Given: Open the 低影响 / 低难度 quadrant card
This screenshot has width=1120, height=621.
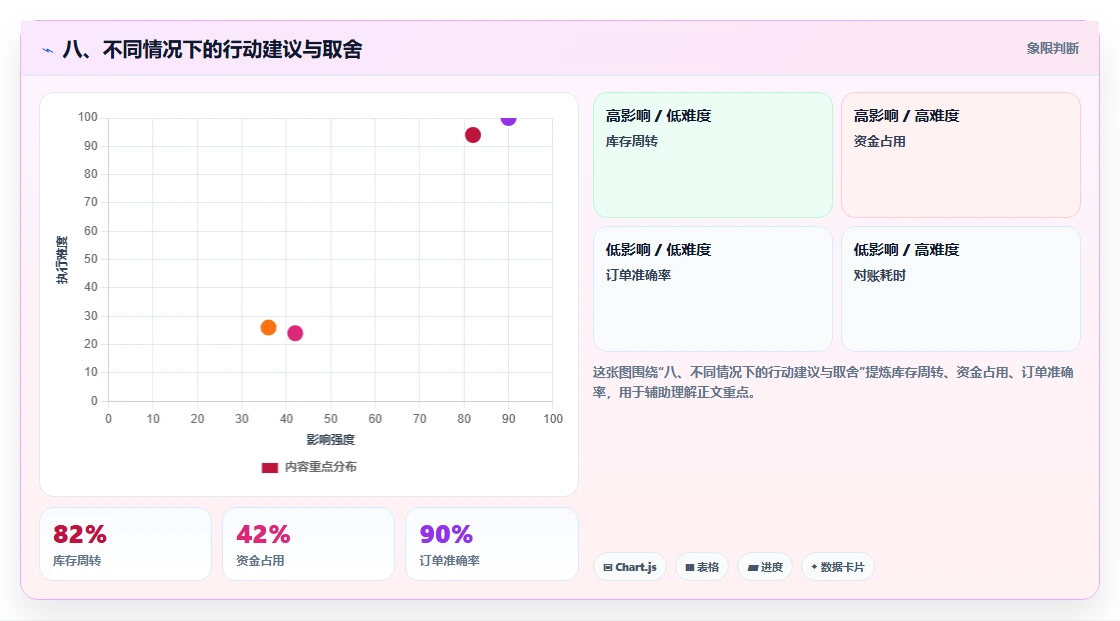Looking at the screenshot, I should click(713, 289).
